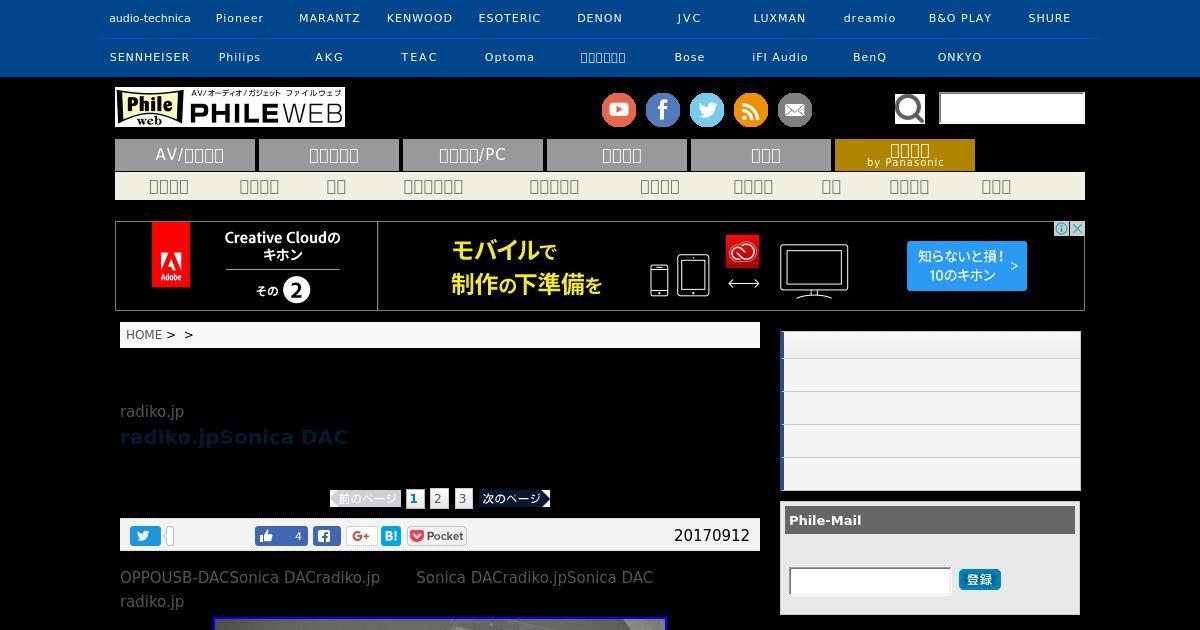
Task: Open the KENWOOD brand link
Action: pos(420,18)
